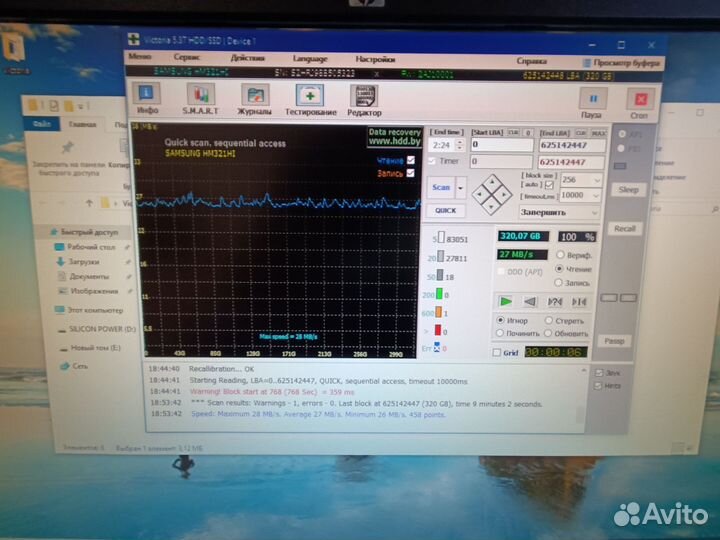The width and height of the screenshot is (720, 540).
Task: Select the Починить radio option
Action: click(x=500, y=333)
